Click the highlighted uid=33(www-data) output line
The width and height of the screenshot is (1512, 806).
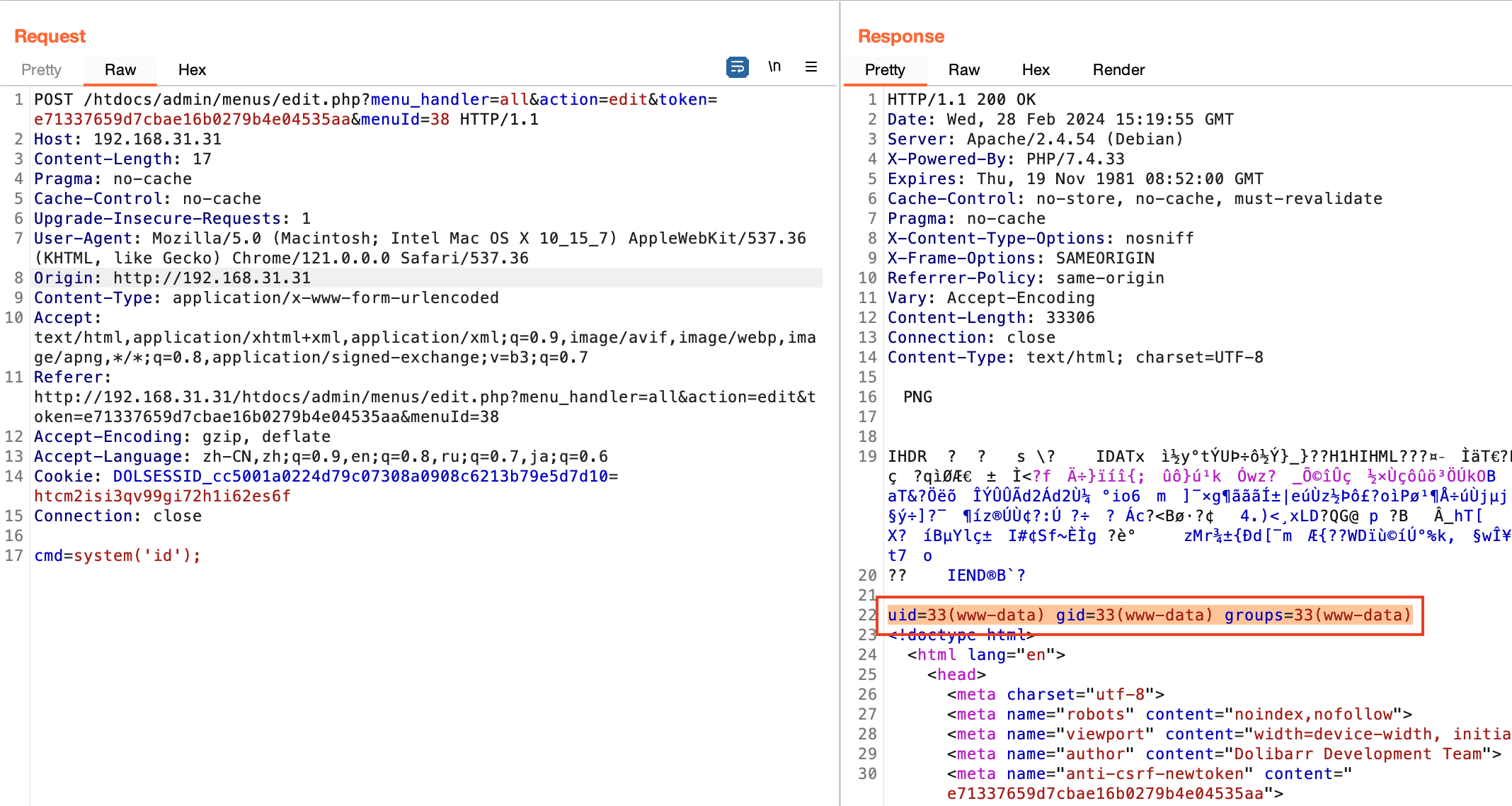tap(1149, 615)
